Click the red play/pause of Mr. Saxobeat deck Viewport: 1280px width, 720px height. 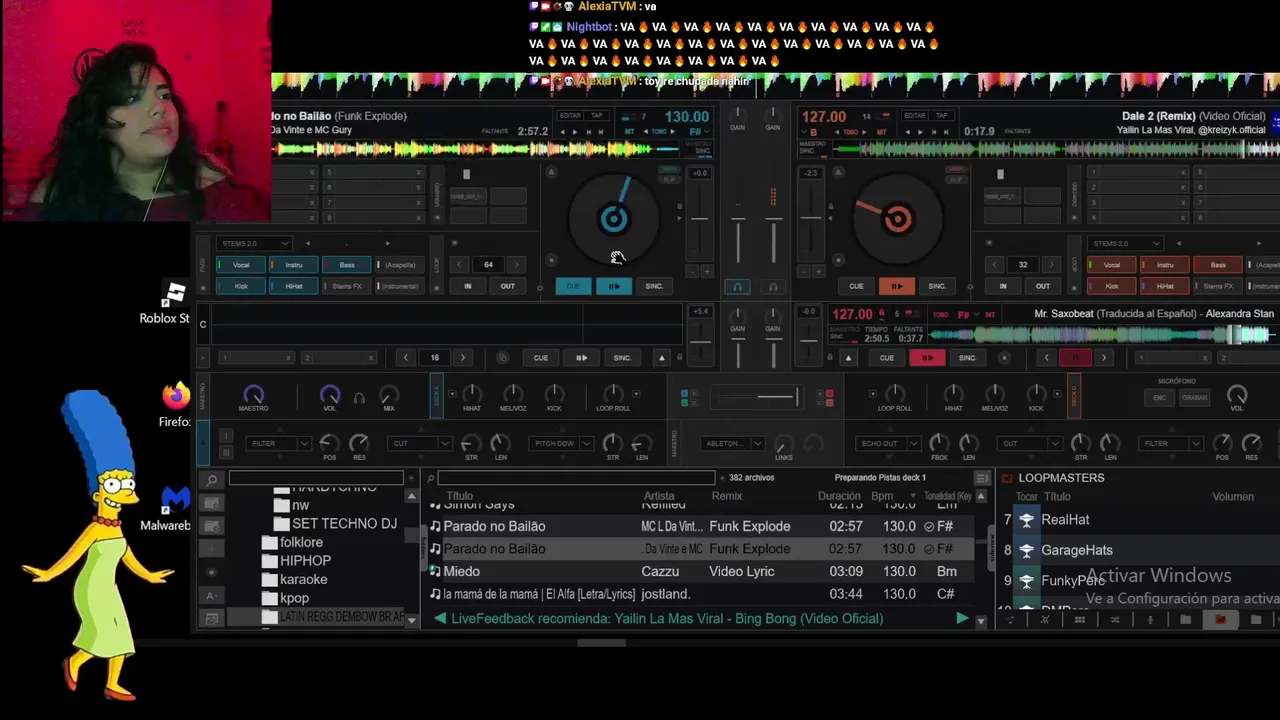coord(927,358)
